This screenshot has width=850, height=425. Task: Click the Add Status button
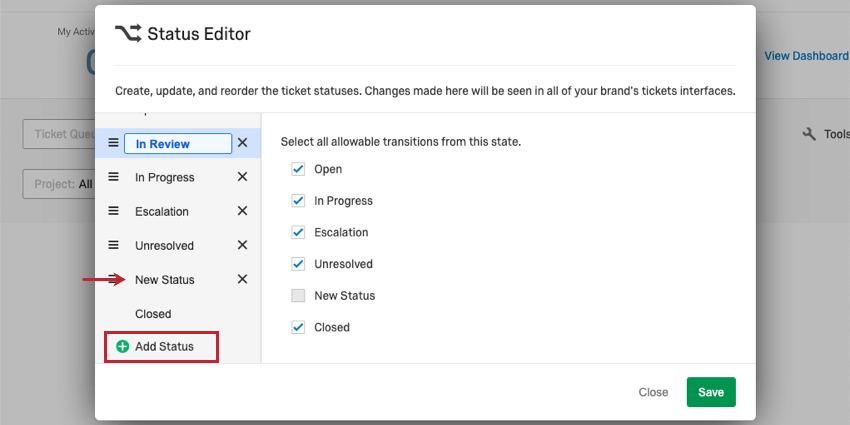pyautogui.click(x=162, y=346)
